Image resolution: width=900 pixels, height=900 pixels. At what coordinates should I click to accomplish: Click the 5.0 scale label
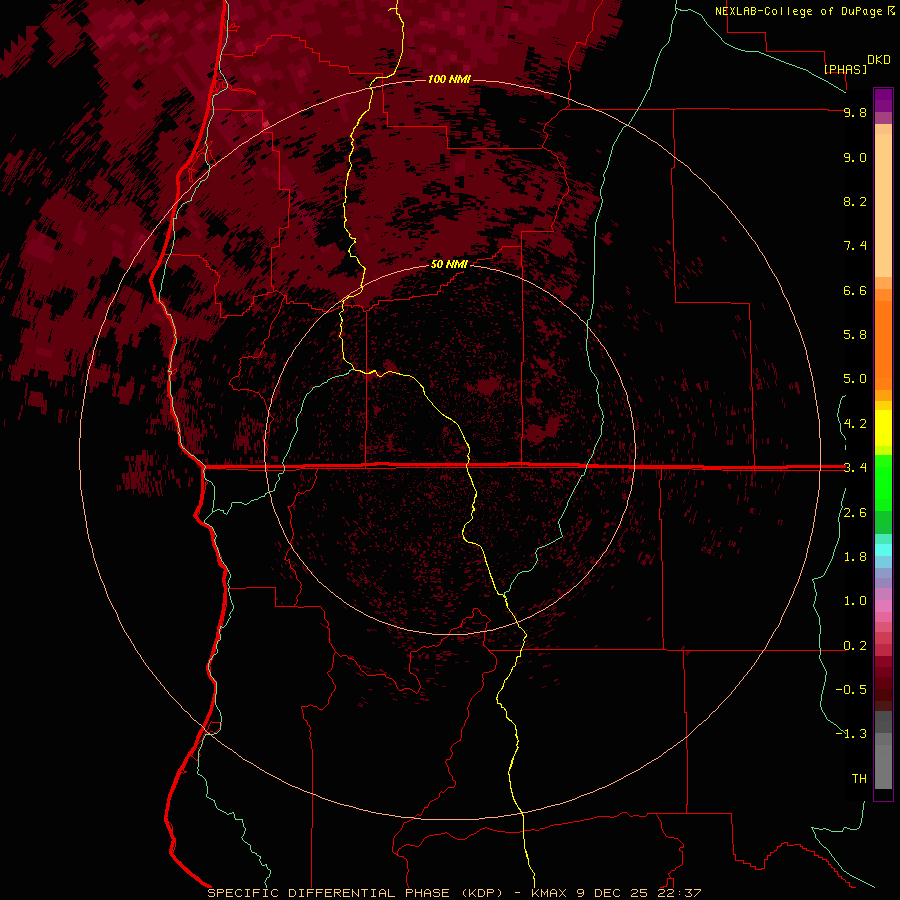855,379
